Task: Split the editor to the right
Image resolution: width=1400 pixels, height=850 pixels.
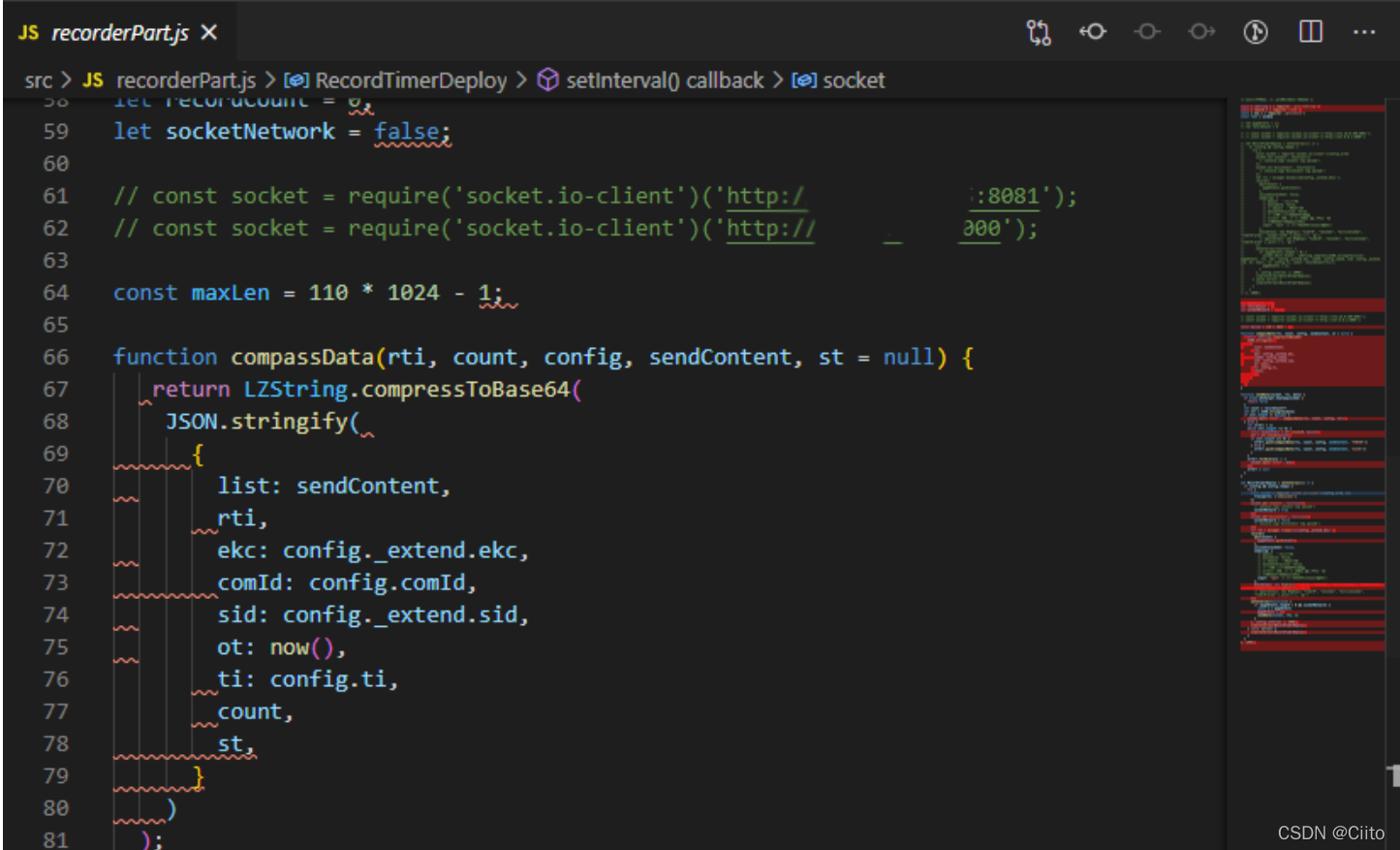Action: click(1311, 32)
